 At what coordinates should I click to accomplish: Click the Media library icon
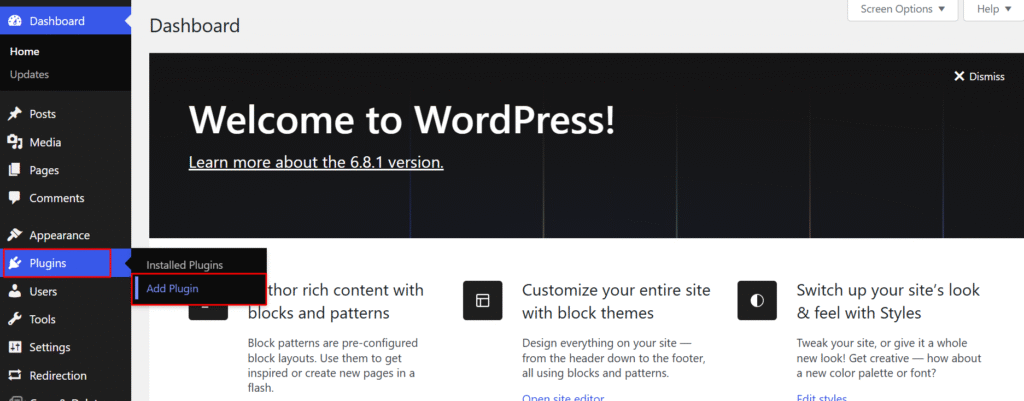click(x=14, y=142)
